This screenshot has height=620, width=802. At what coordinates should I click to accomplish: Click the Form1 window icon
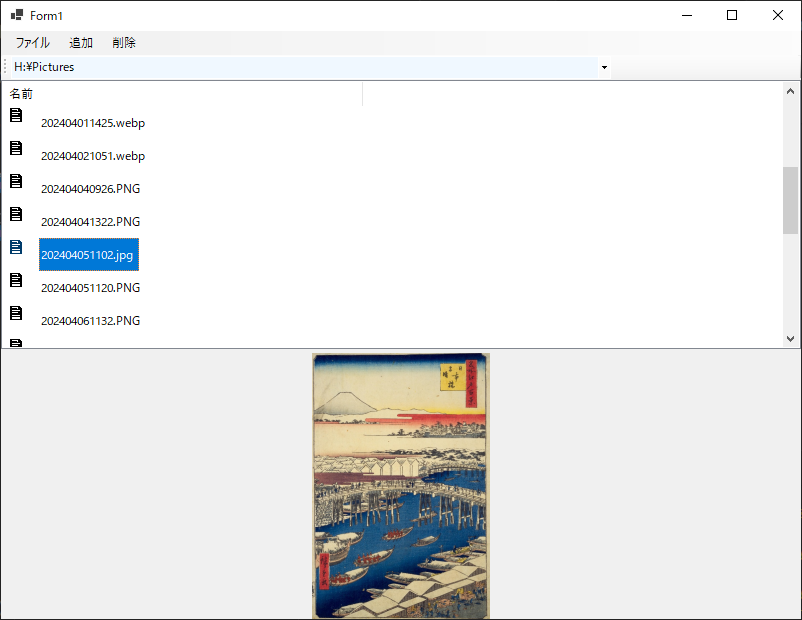click(17, 15)
